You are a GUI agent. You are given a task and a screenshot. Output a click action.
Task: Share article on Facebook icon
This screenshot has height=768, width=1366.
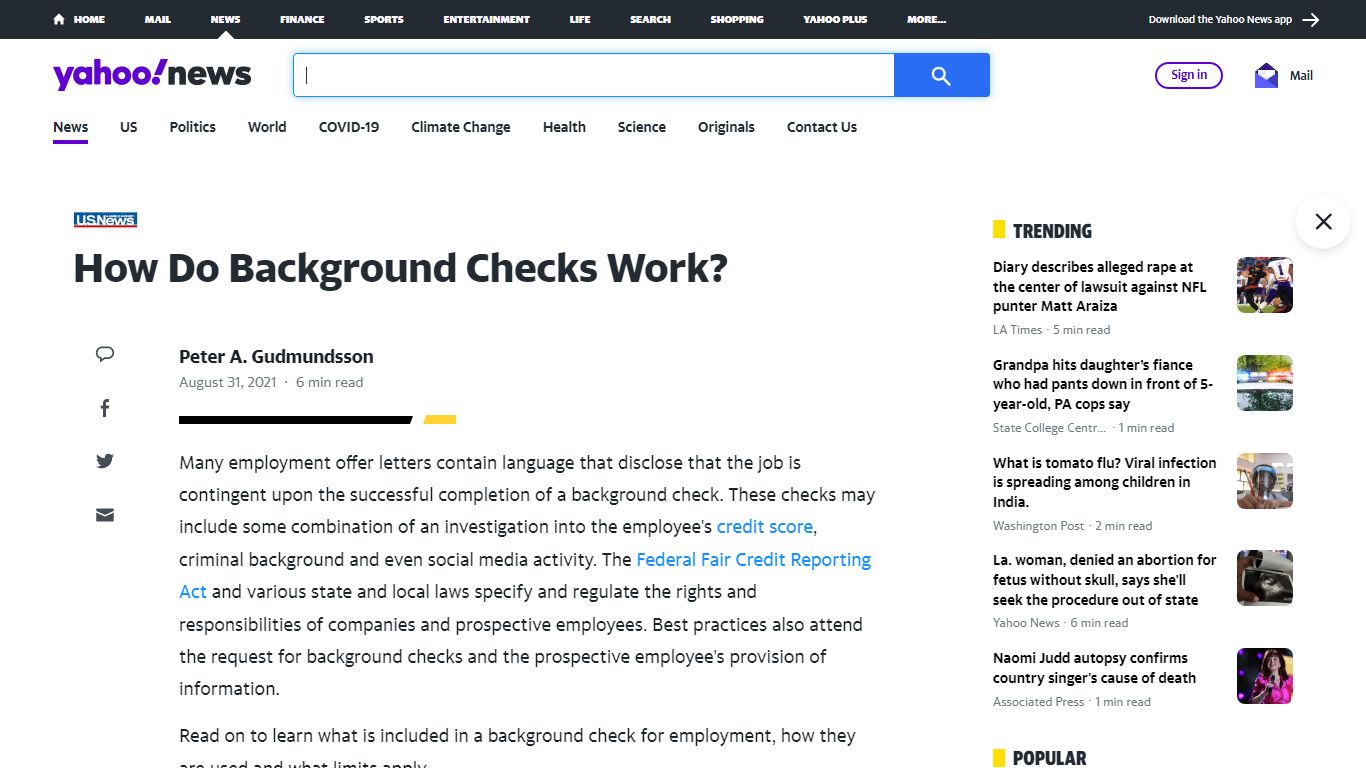click(x=105, y=408)
